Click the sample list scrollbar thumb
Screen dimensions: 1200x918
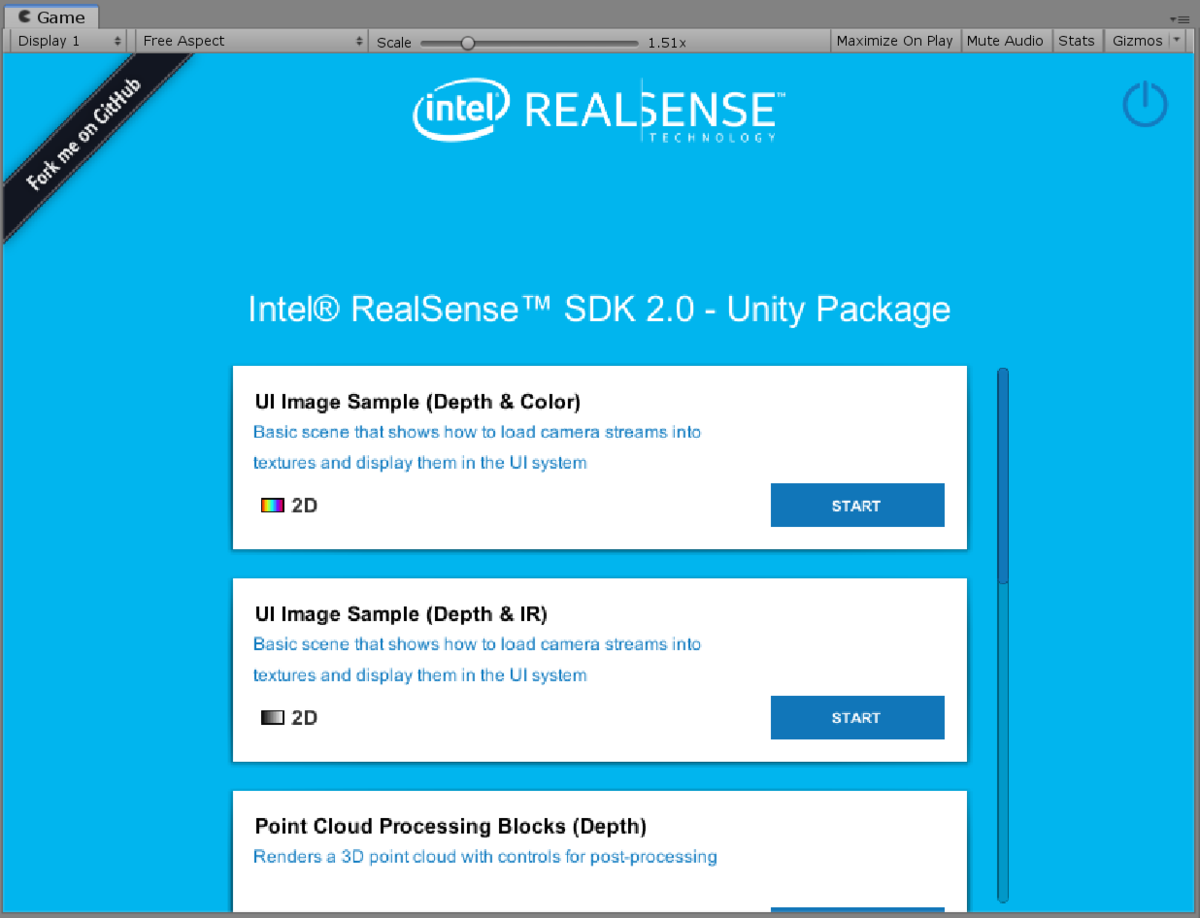(x=1003, y=476)
